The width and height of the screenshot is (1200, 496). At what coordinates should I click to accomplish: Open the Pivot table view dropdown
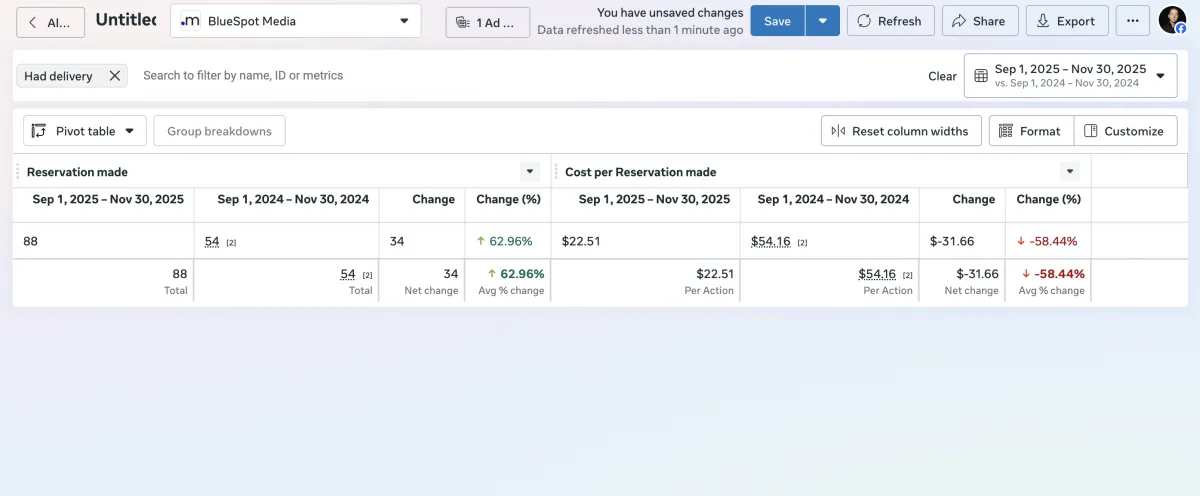(x=85, y=131)
